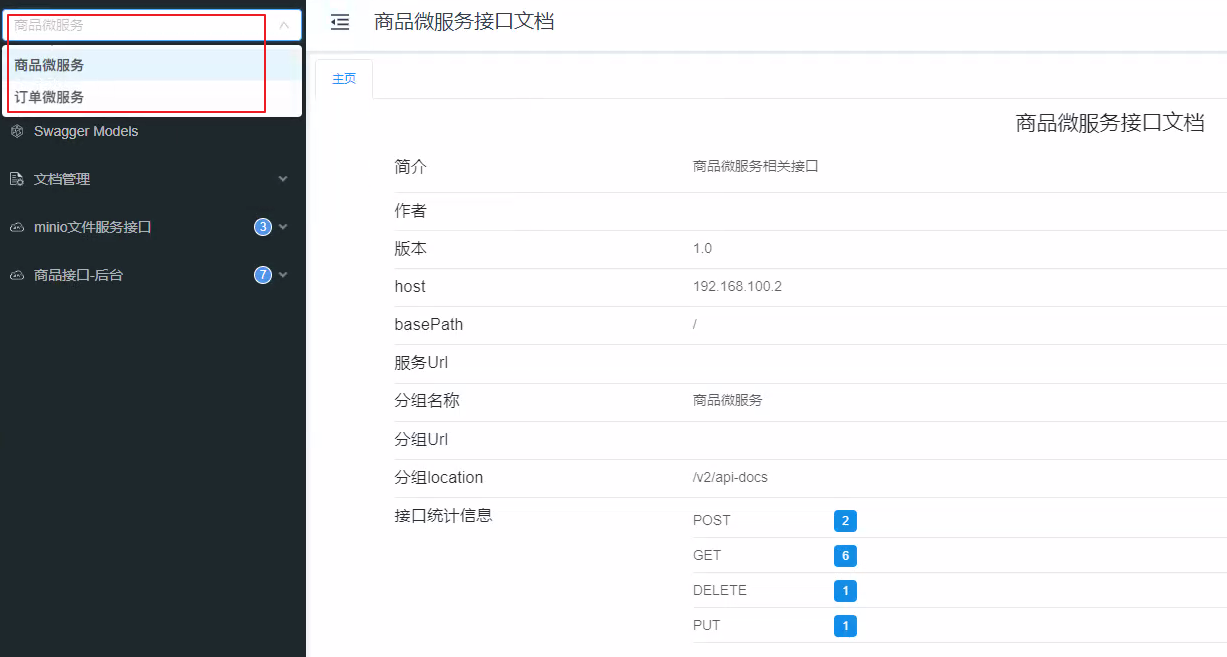Expand the 文档管理 menu
The image size is (1227, 657).
point(152,179)
